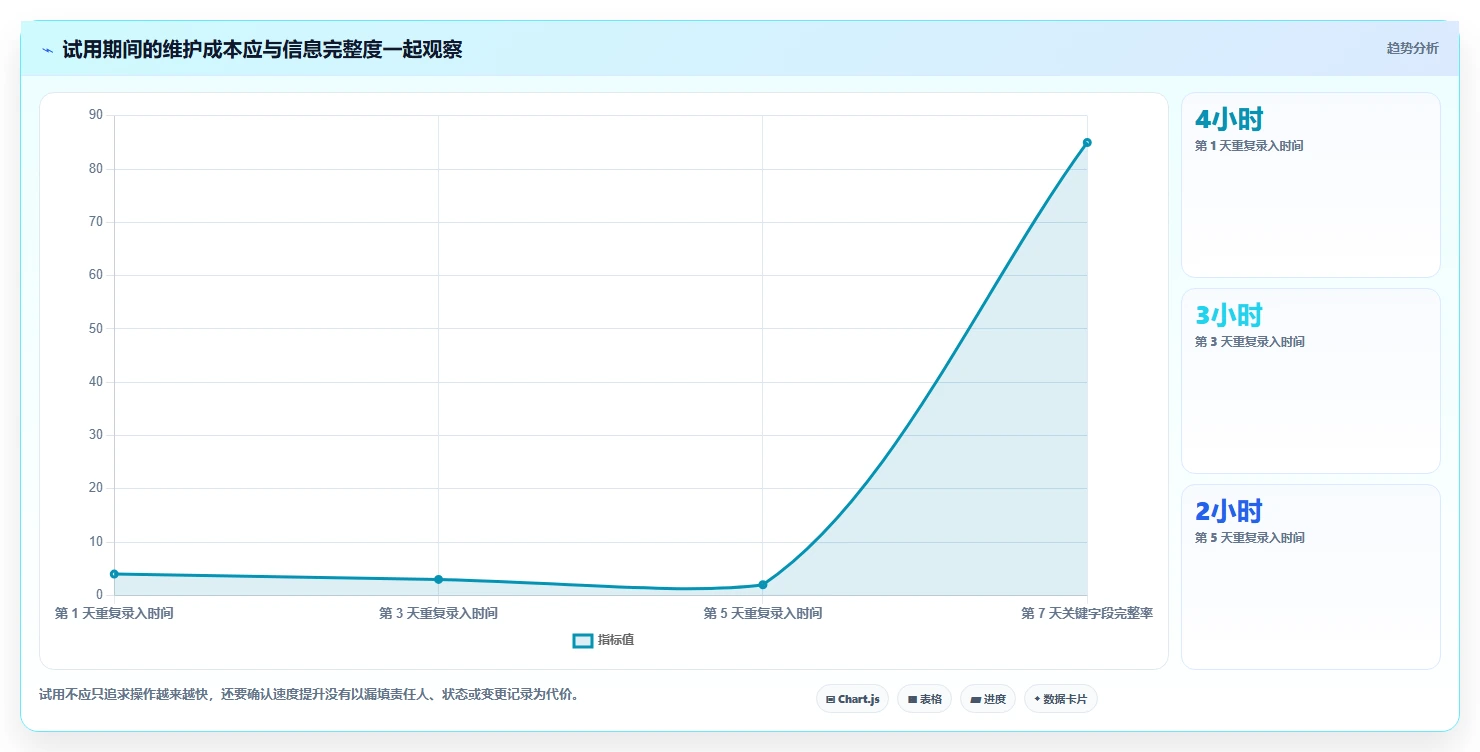
Task: Click the 趋势分析 label in header
Action: click(1412, 48)
